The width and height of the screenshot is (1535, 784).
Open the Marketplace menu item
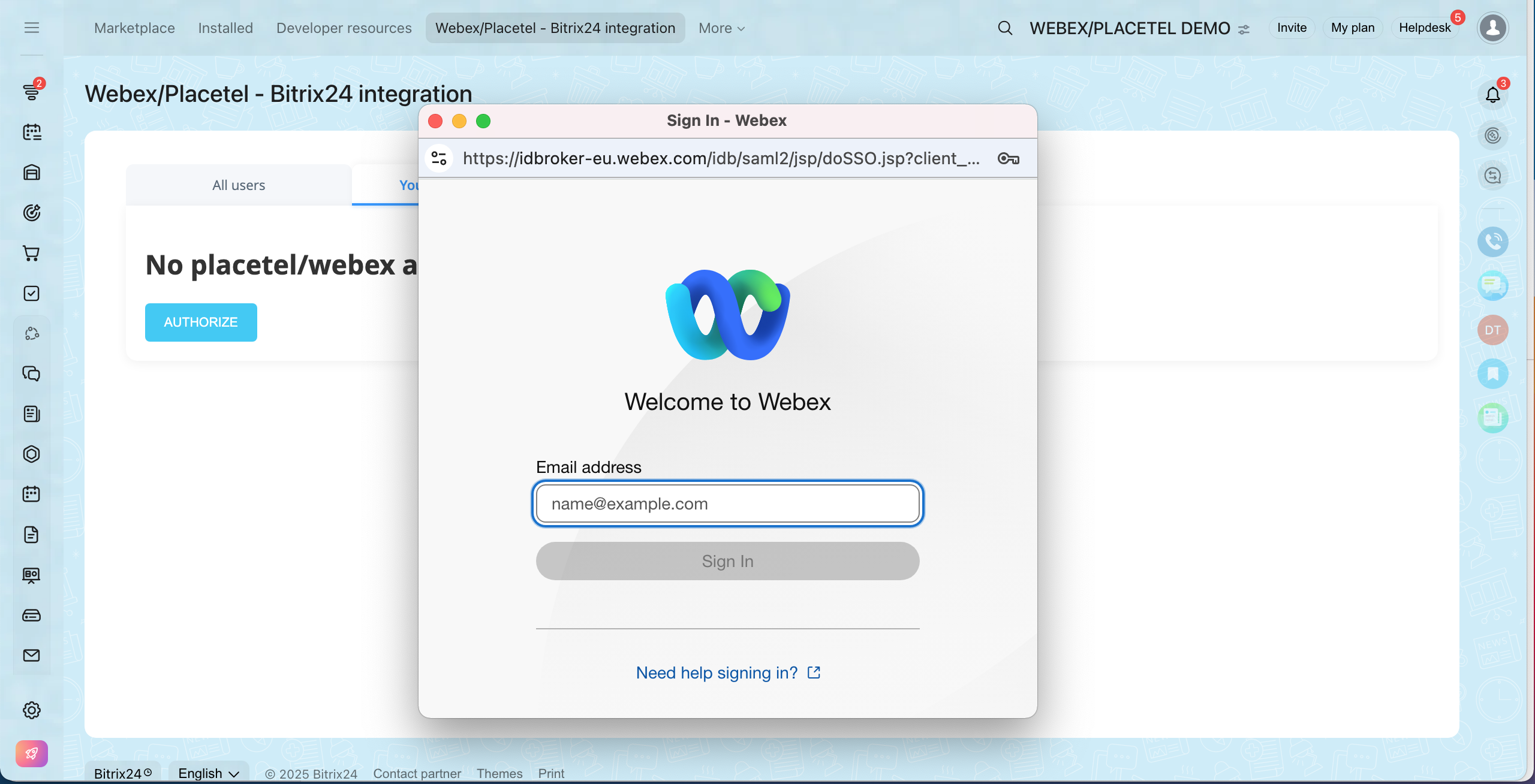[134, 28]
